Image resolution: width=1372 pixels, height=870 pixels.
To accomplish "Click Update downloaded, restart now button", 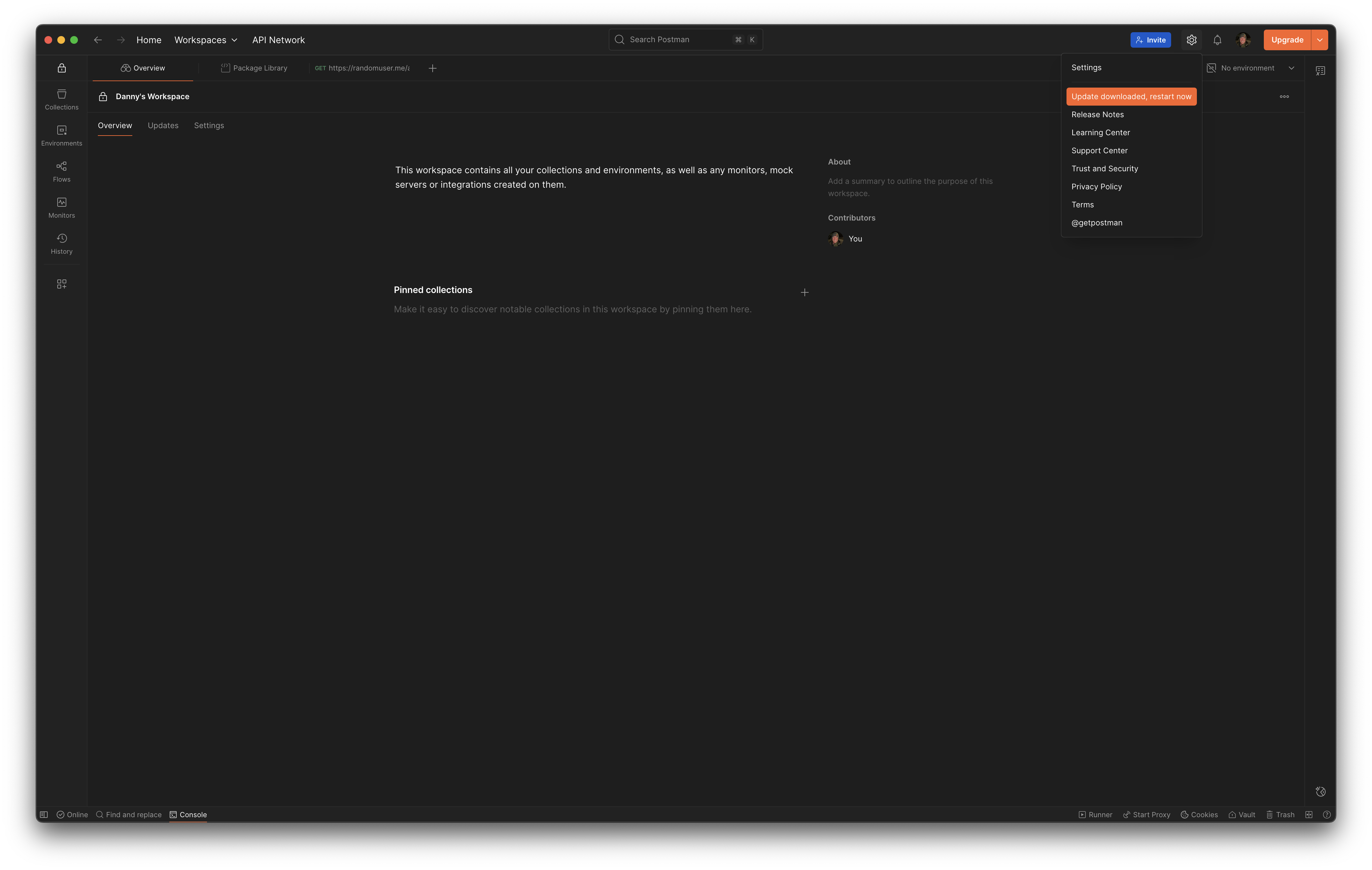I will [x=1131, y=96].
